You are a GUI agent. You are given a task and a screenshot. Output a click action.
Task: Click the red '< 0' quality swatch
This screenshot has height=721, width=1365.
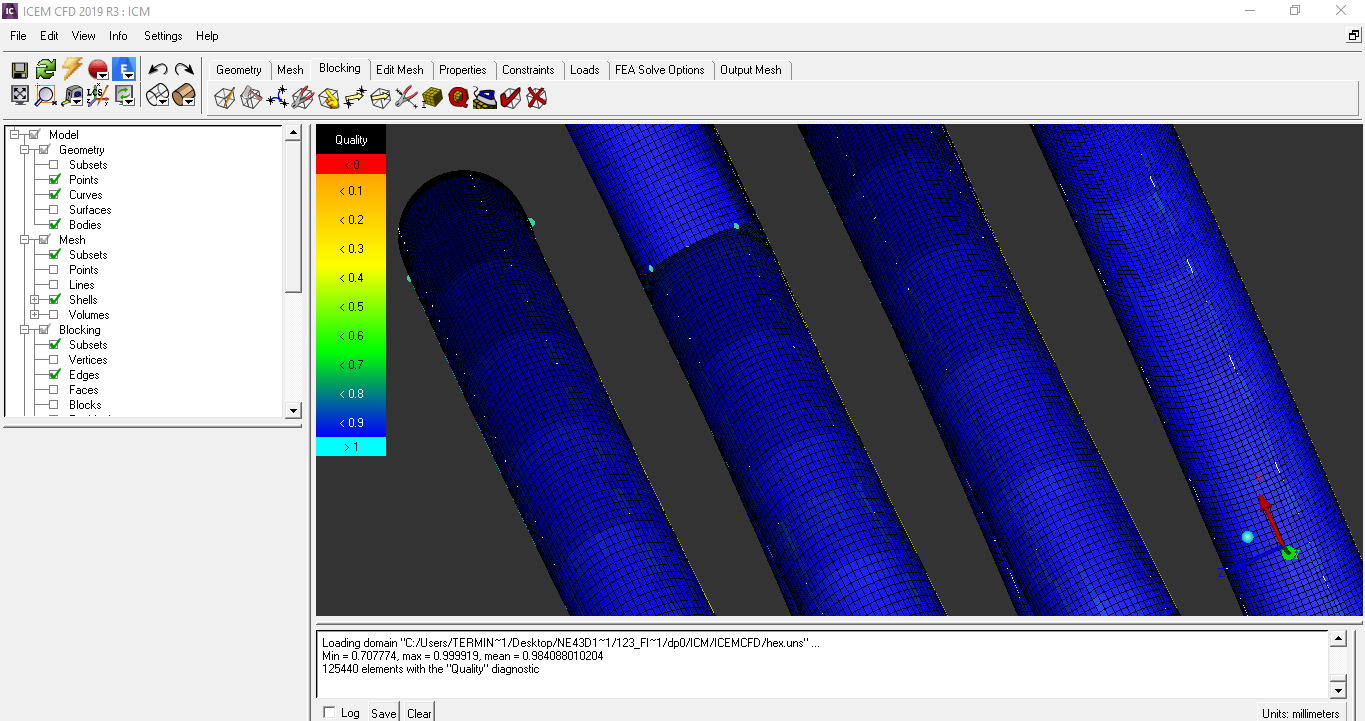tap(351, 165)
